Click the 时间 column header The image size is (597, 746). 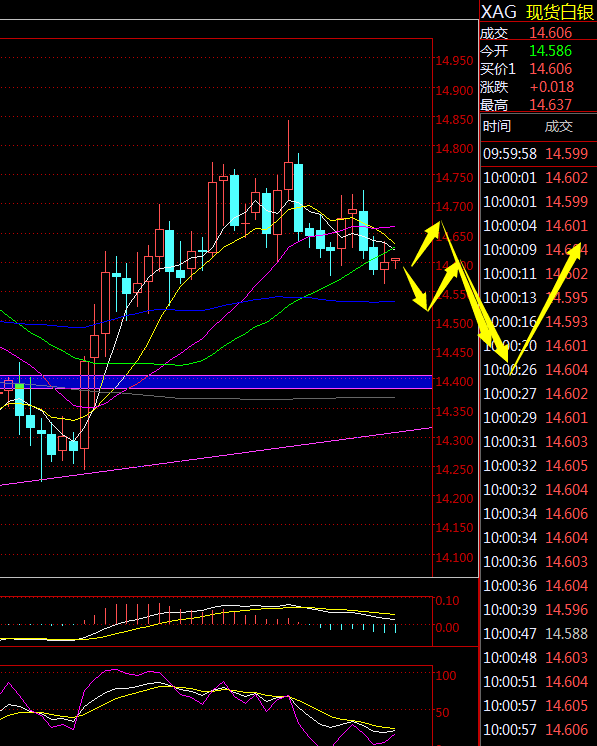(x=497, y=126)
